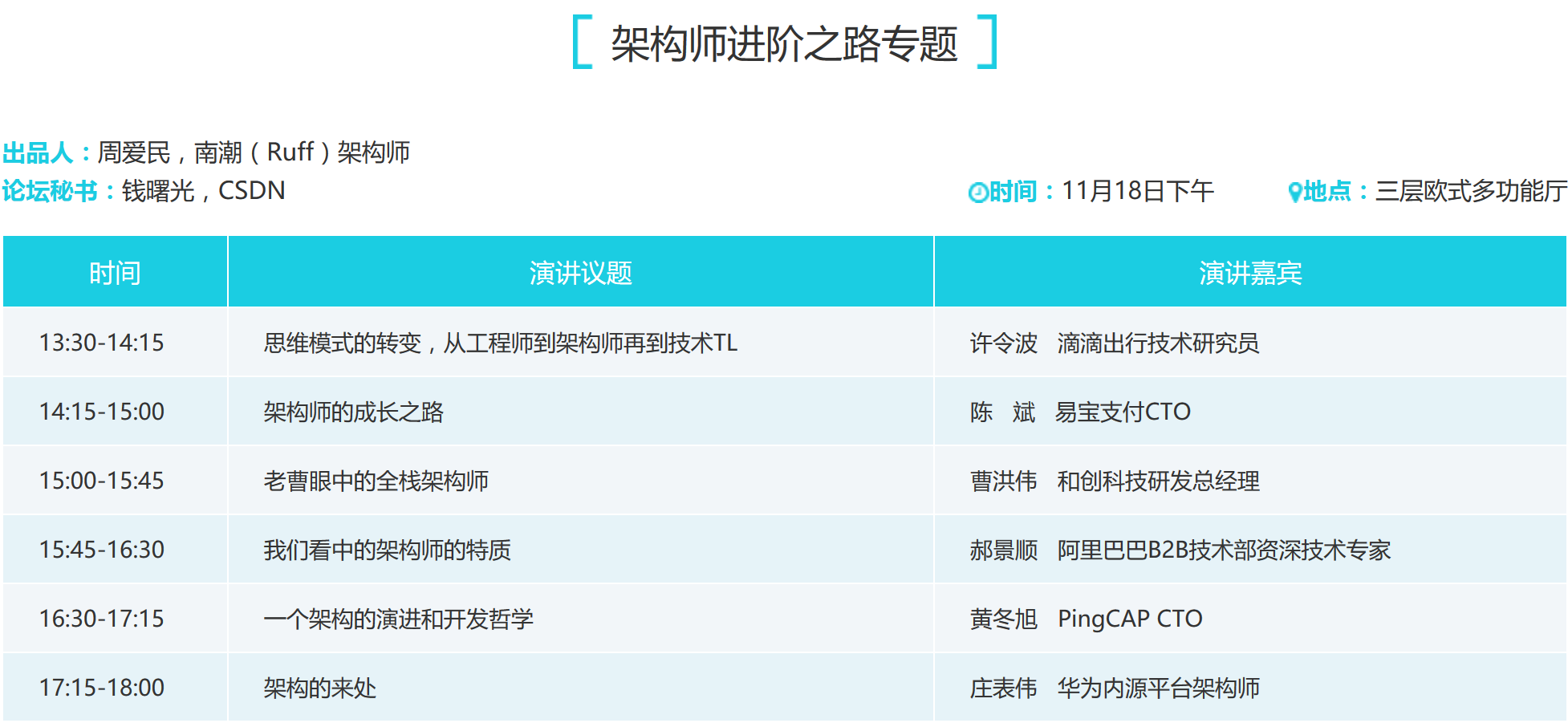1568x723 pixels.
Task: Click topic 一个架构的演进和开发哲学
Action: coord(399,619)
